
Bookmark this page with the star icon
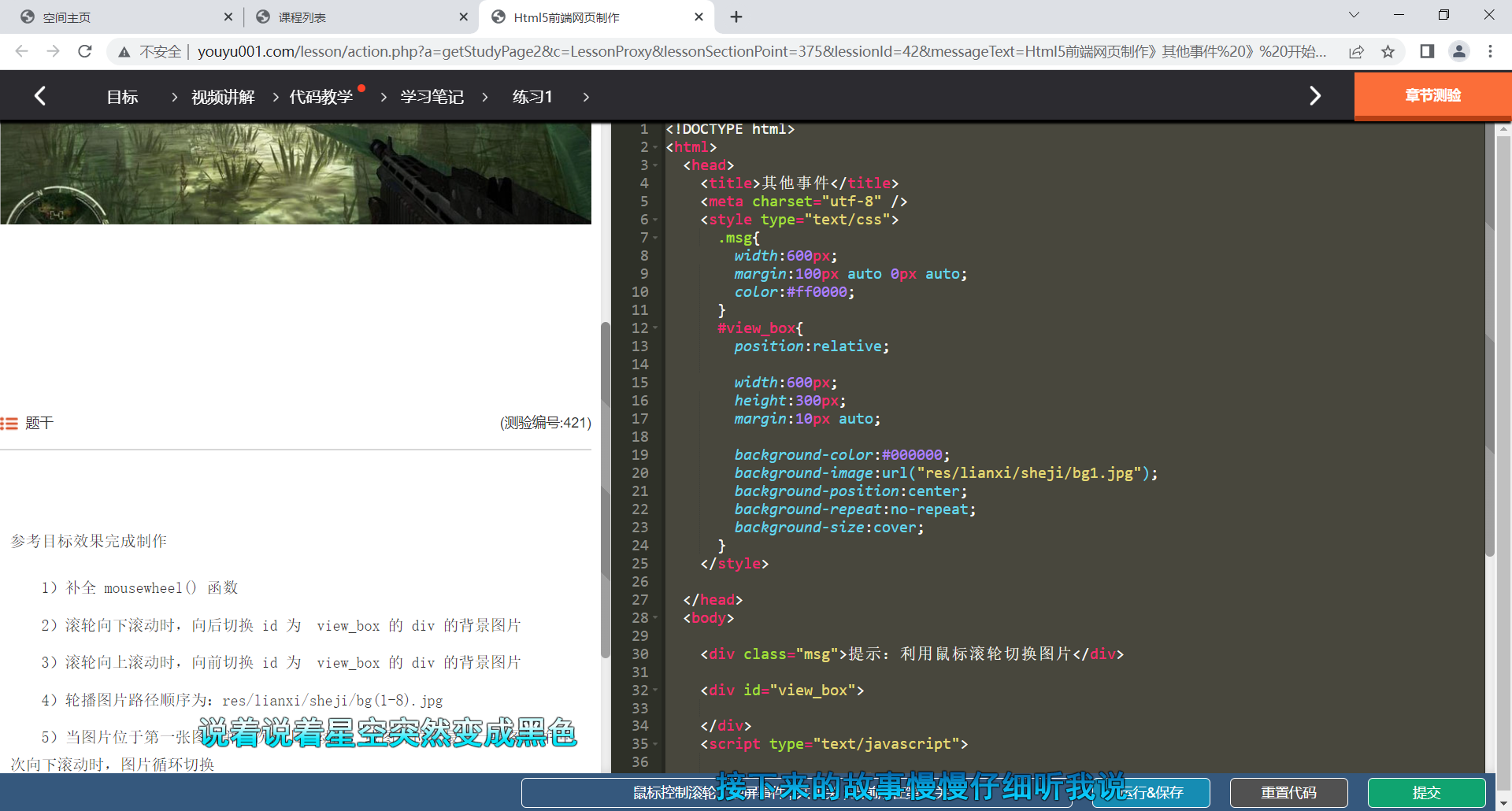pyautogui.click(x=1389, y=51)
